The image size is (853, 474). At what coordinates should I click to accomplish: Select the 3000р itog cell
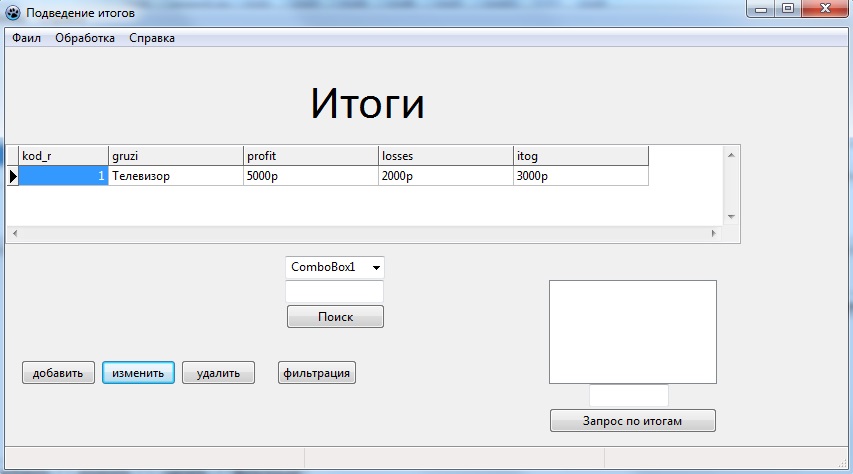pos(580,176)
